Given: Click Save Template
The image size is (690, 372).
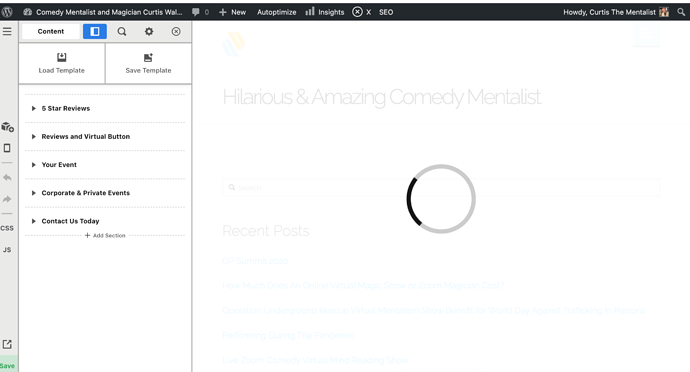Looking at the screenshot, I should point(148,63).
